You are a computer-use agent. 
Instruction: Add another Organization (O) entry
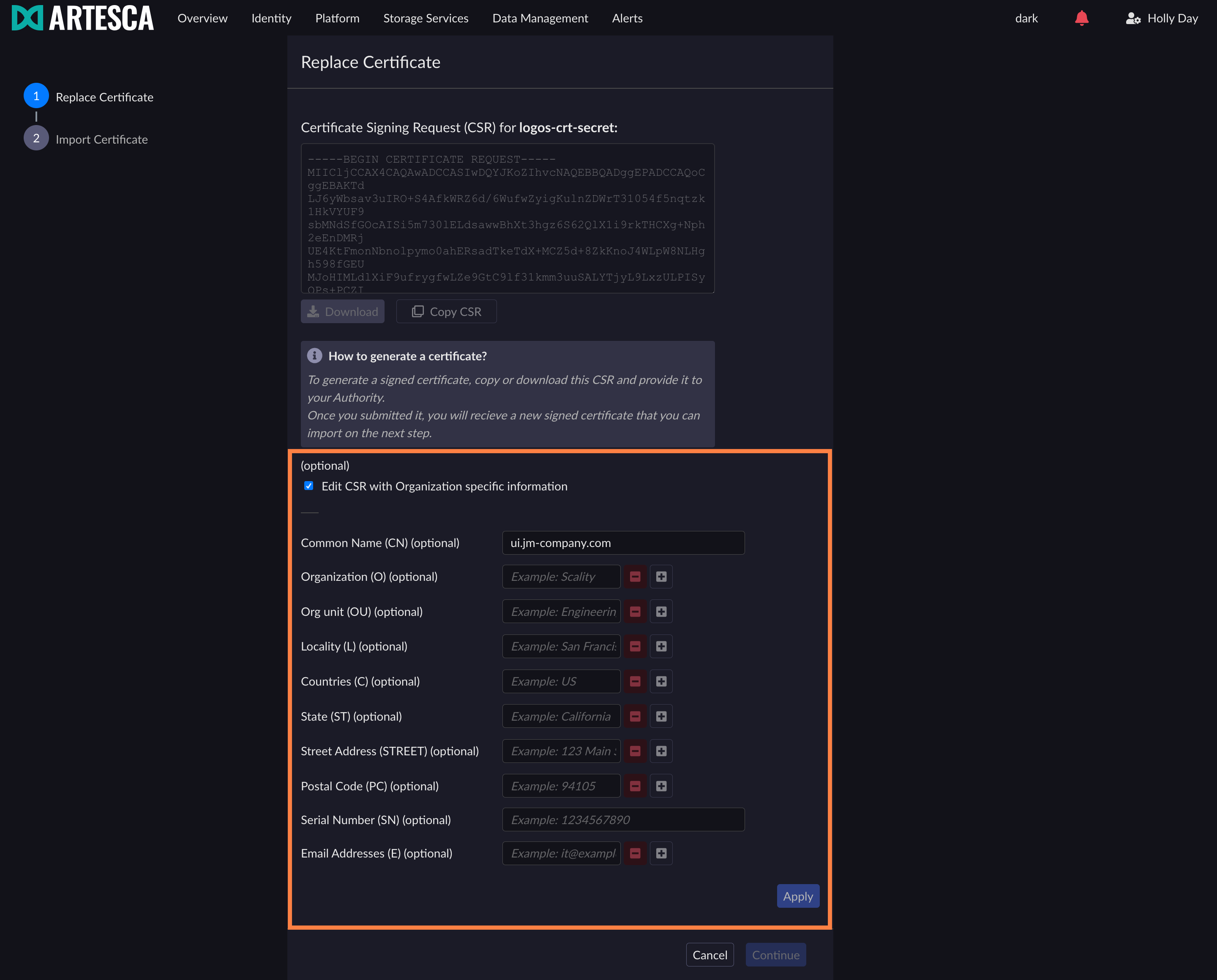click(661, 576)
